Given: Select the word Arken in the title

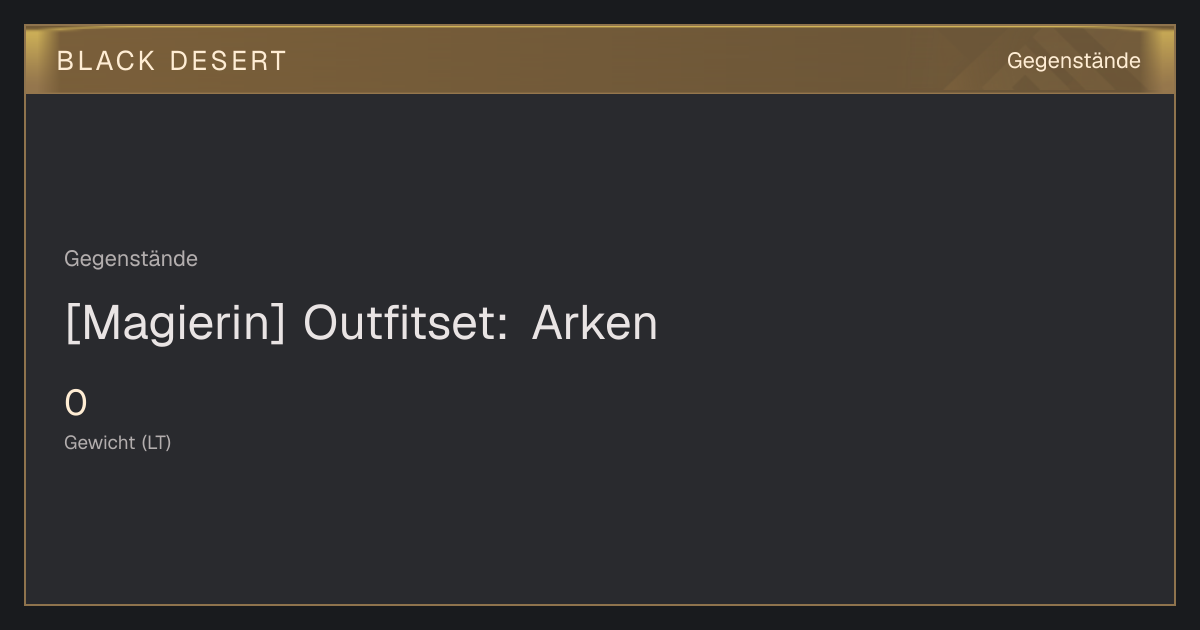Looking at the screenshot, I should click(x=595, y=324).
